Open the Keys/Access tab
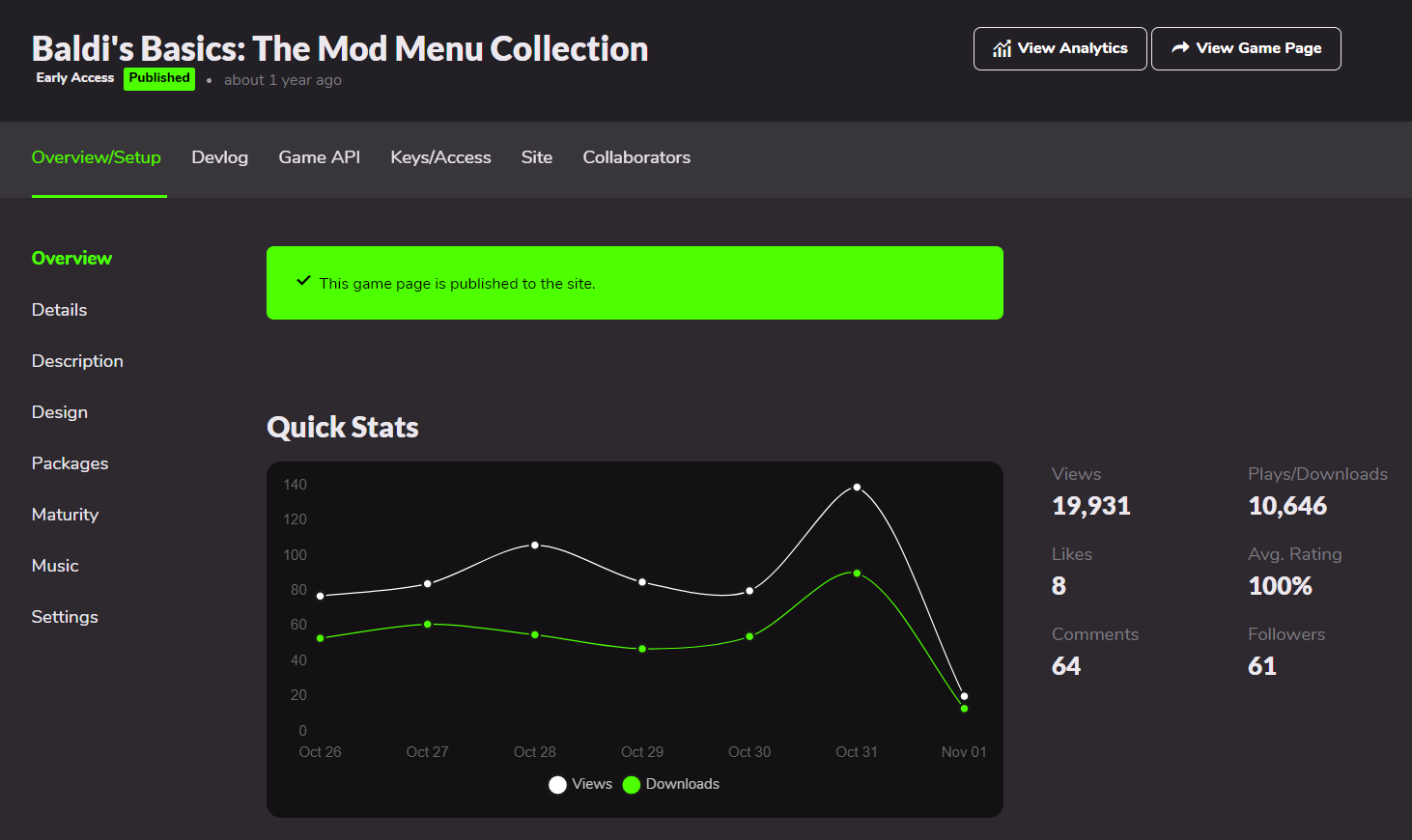The width and height of the screenshot is (1412, 840). click(x=440, y=157)
